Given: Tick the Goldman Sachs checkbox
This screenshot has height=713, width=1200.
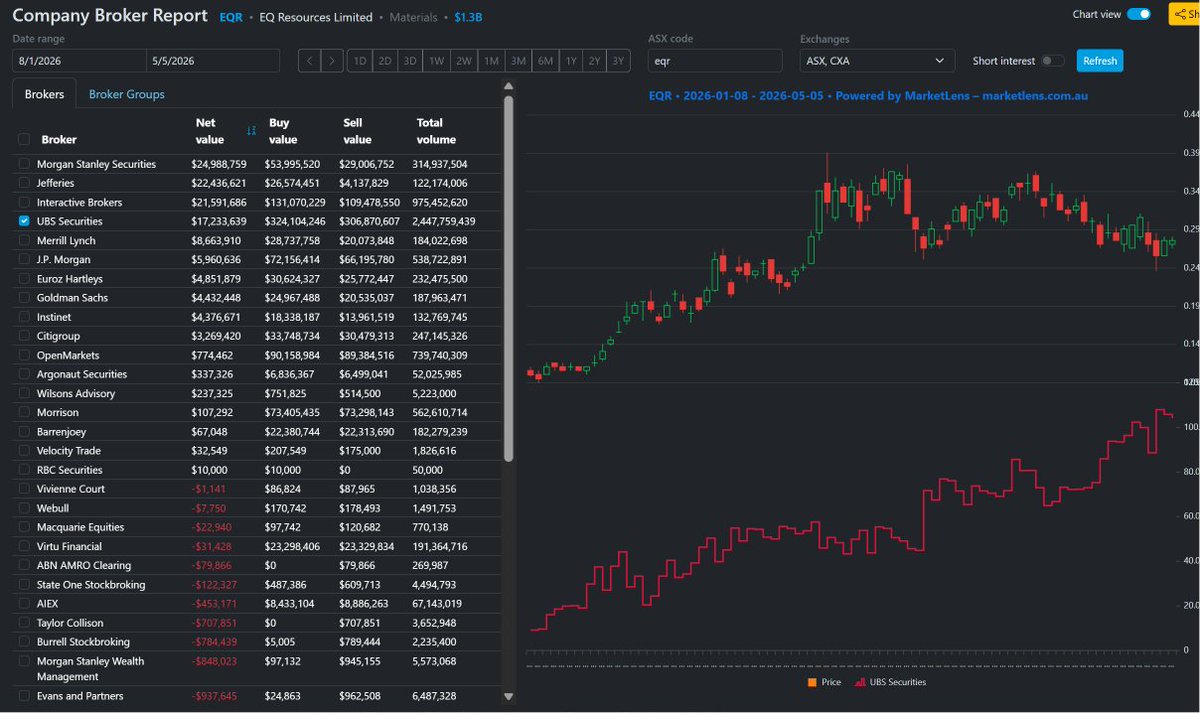Looking at the screenshot, I should click(x=24, y=297).
